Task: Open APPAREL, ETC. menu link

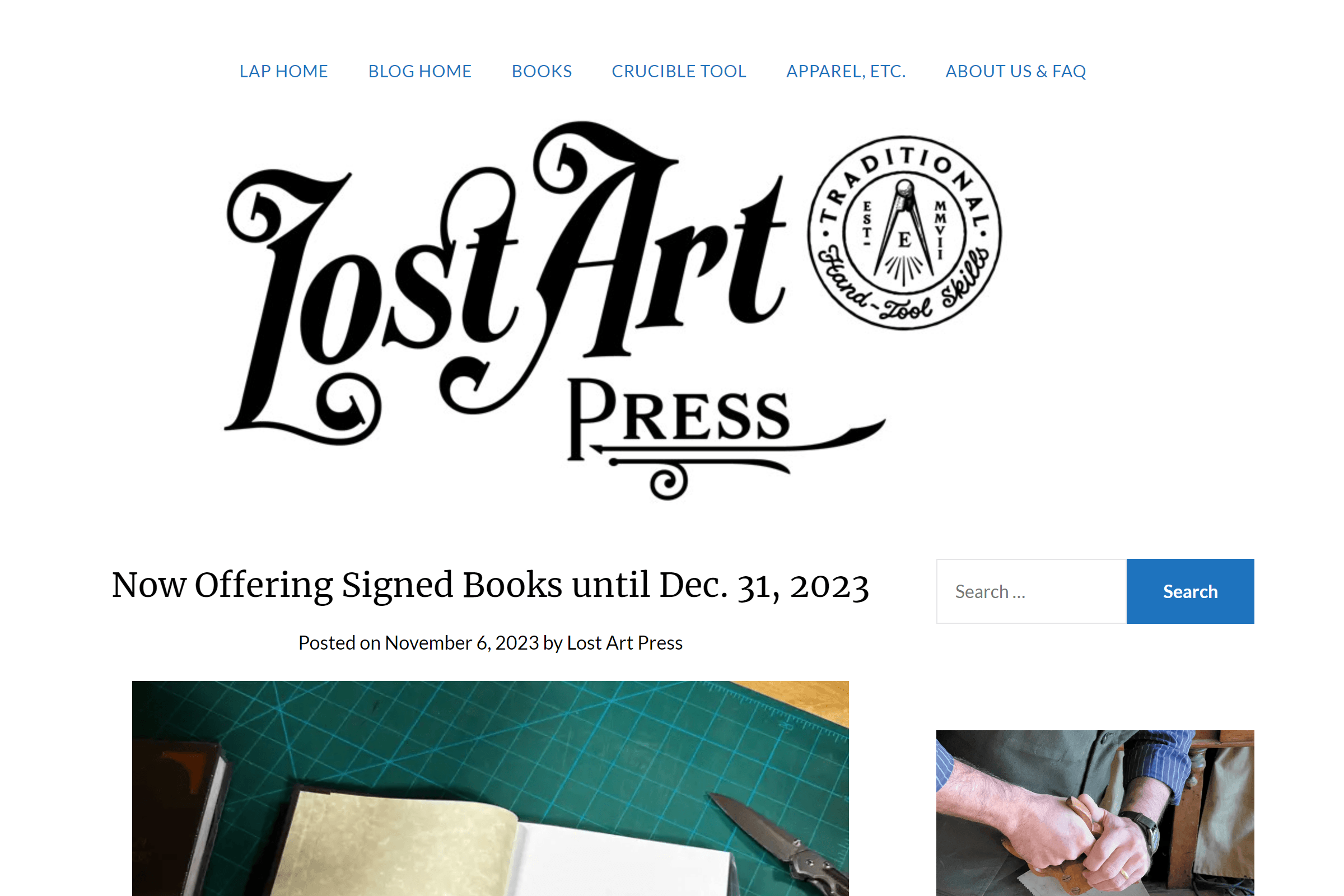Action: (x=846, y=72)
